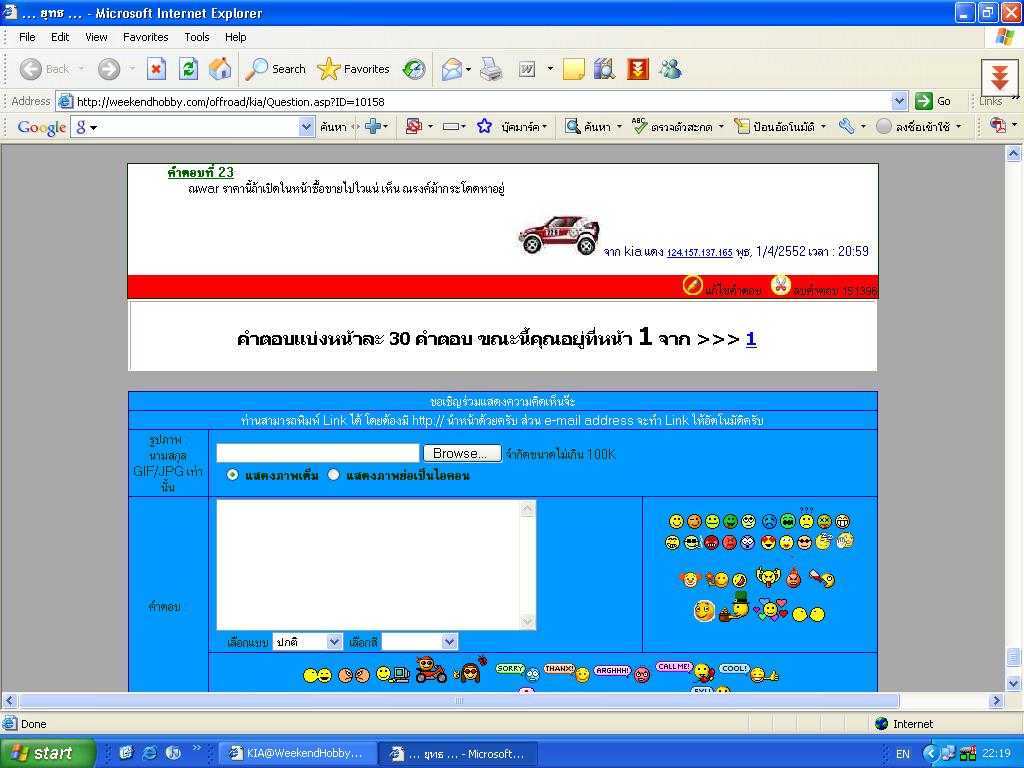Image resolution: width=1024 pixels, height=768 pixels.
Task: Click the Browse... file button
Action: (461, 453)
